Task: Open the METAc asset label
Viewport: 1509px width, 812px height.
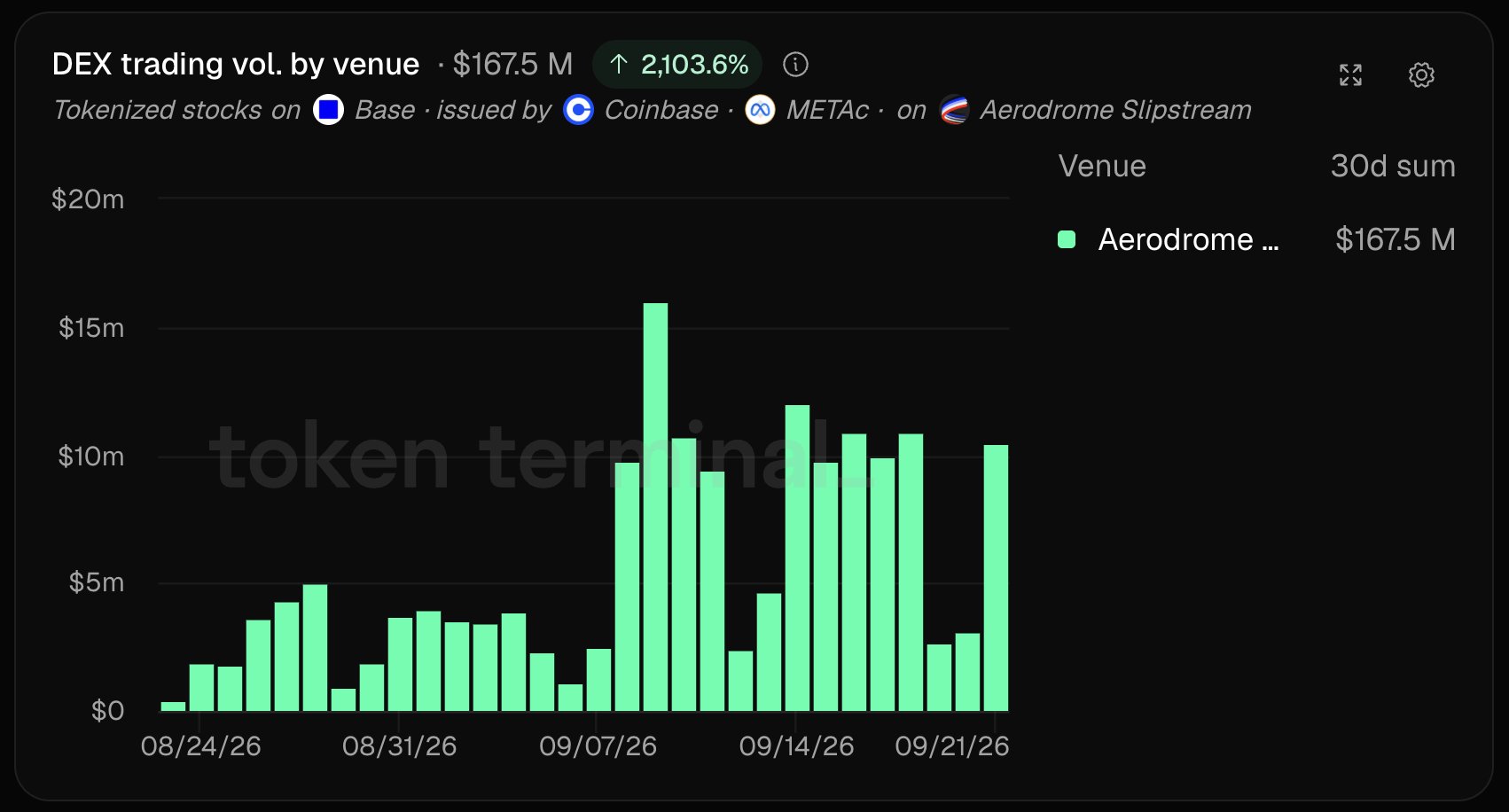Action: [827, 110]
